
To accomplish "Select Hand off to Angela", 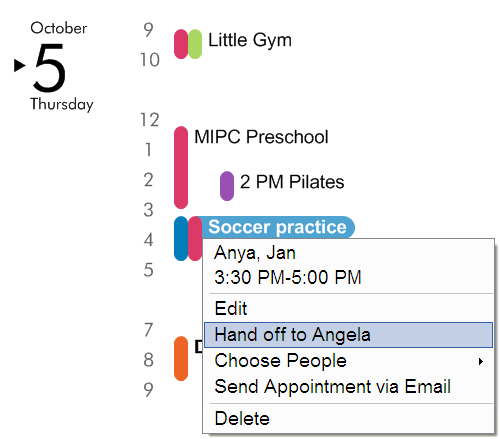I will [x=348, y=335].
